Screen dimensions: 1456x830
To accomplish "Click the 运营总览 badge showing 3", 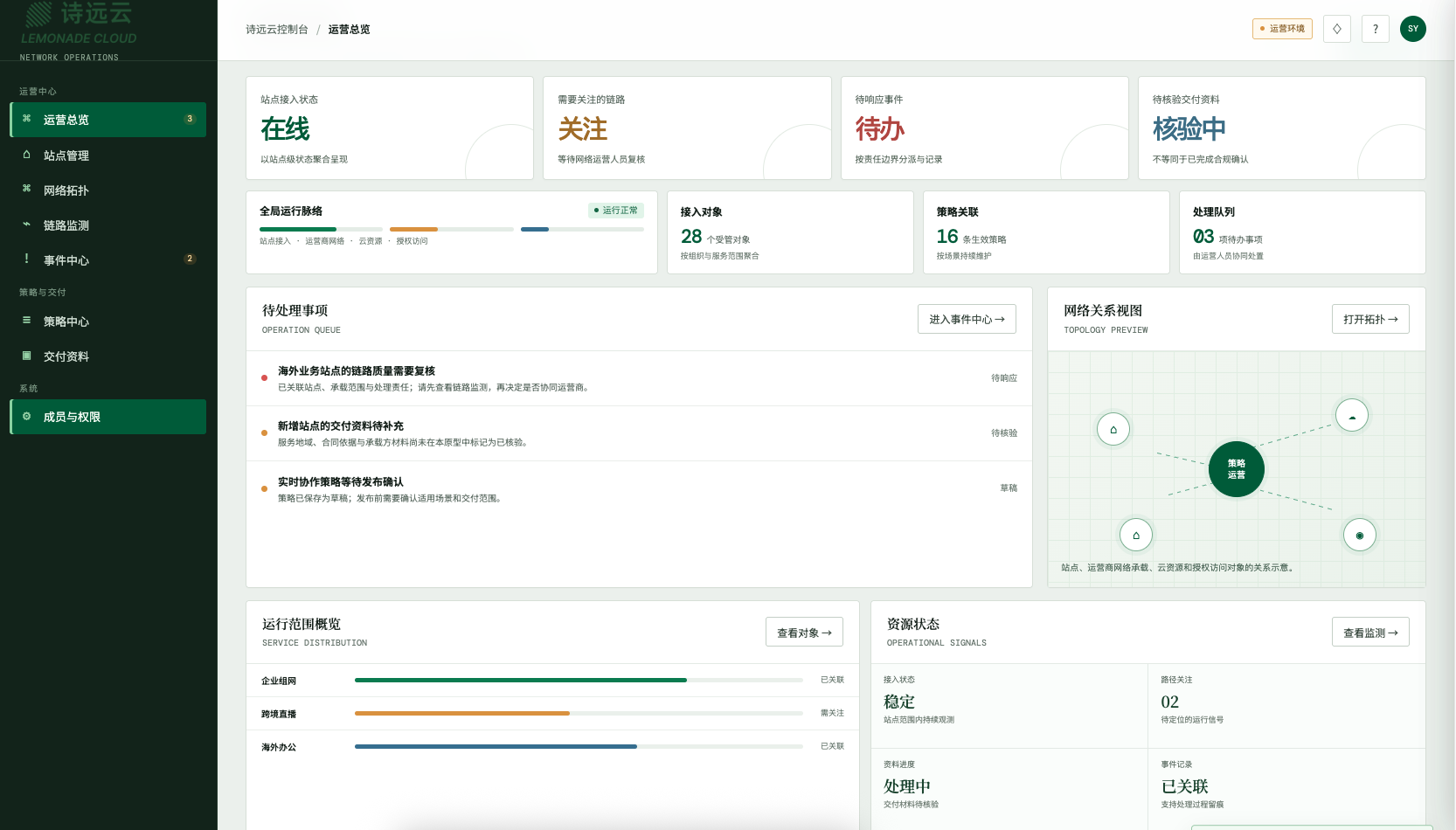I will click(190, 119).
